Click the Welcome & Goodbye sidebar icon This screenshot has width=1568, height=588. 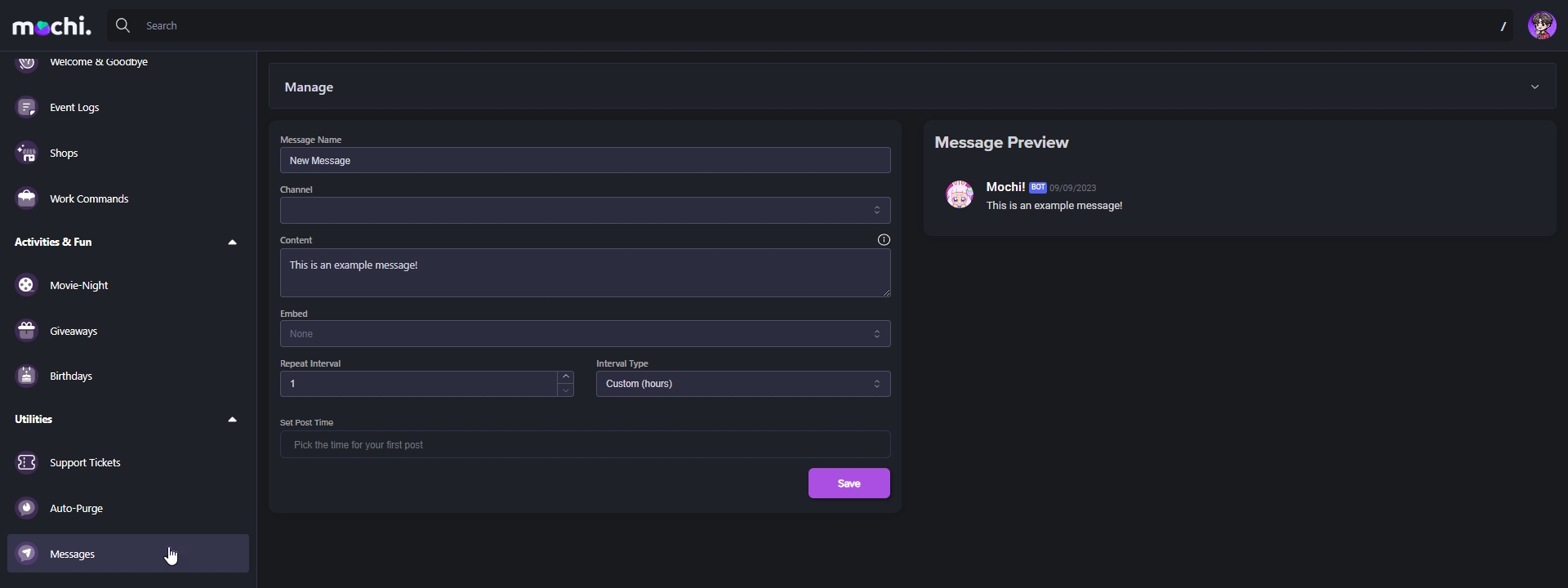pyautogui.click(x=27, y=62)
